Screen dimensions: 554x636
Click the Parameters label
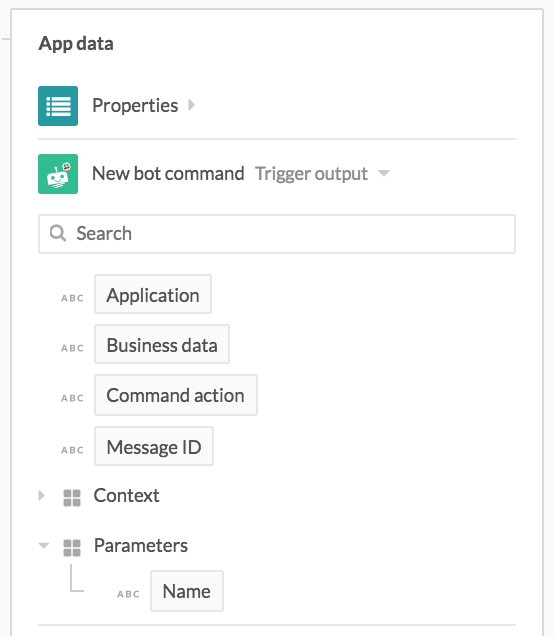click(141, 545)
